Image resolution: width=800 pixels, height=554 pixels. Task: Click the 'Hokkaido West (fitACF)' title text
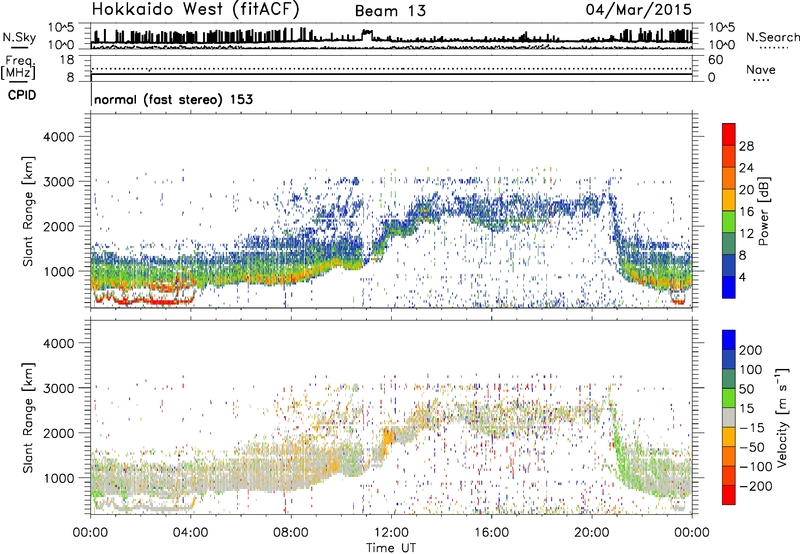click(195, 9)
